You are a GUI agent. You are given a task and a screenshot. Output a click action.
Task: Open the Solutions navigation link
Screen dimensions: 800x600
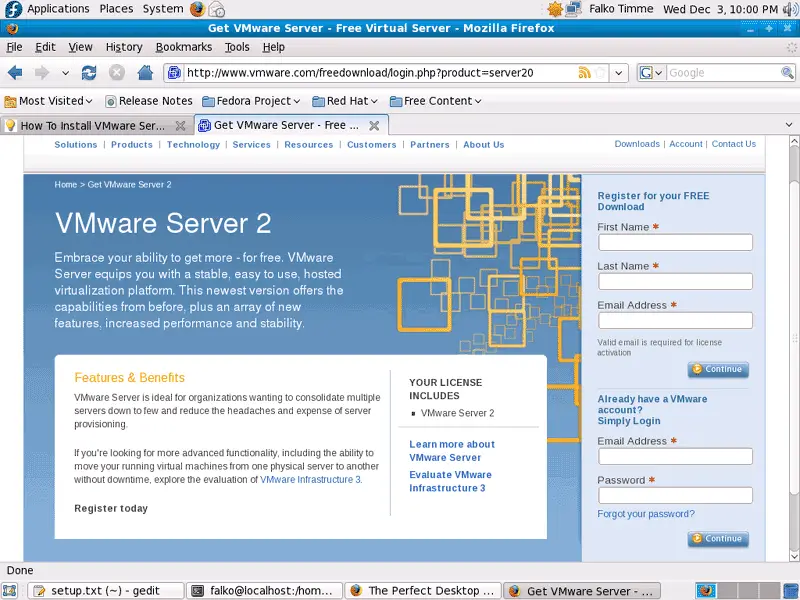[x=76, y=145]
